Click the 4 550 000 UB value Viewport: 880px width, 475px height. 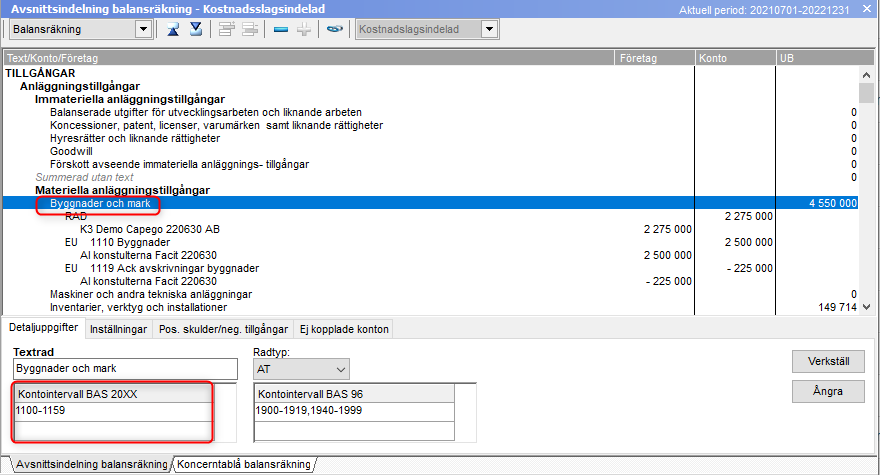pyautogui.click(x=833, y=203)
